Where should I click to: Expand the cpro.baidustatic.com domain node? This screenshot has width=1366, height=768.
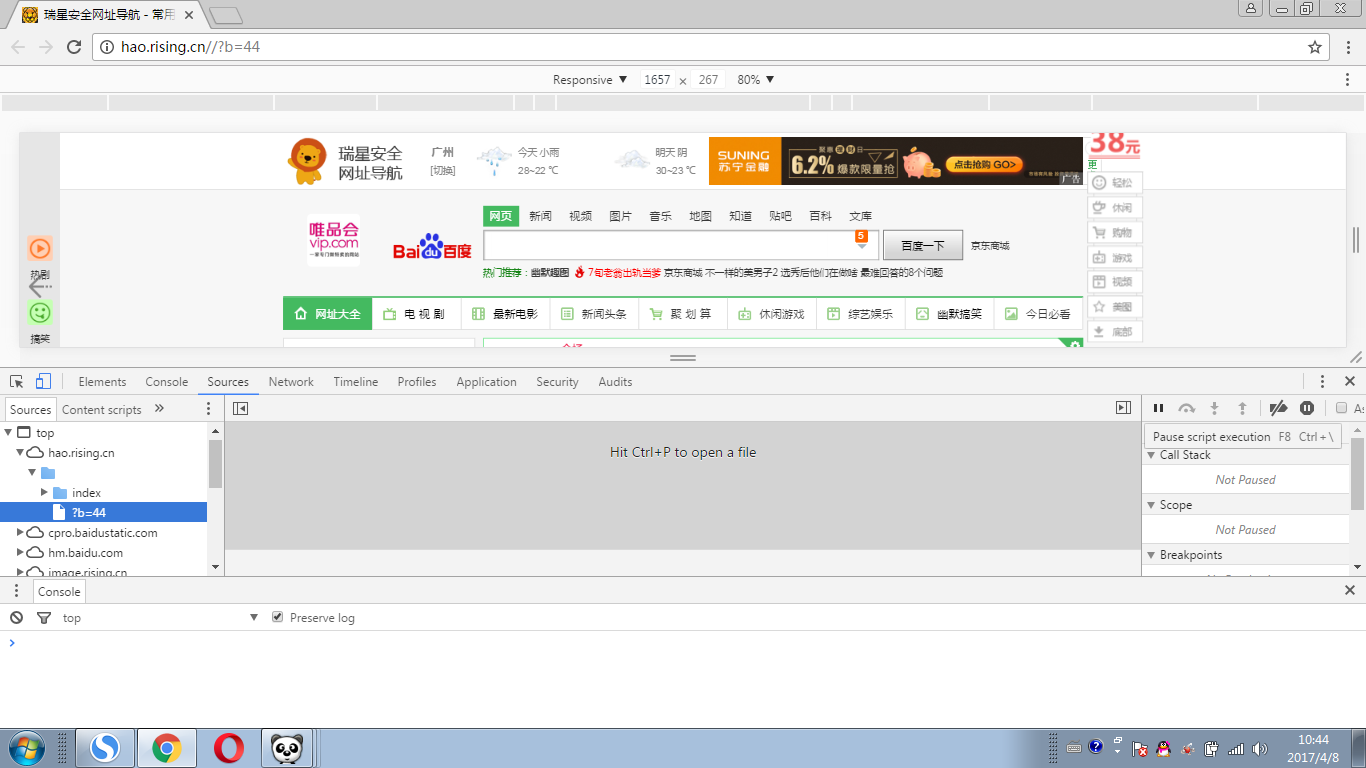coord(20,532)
